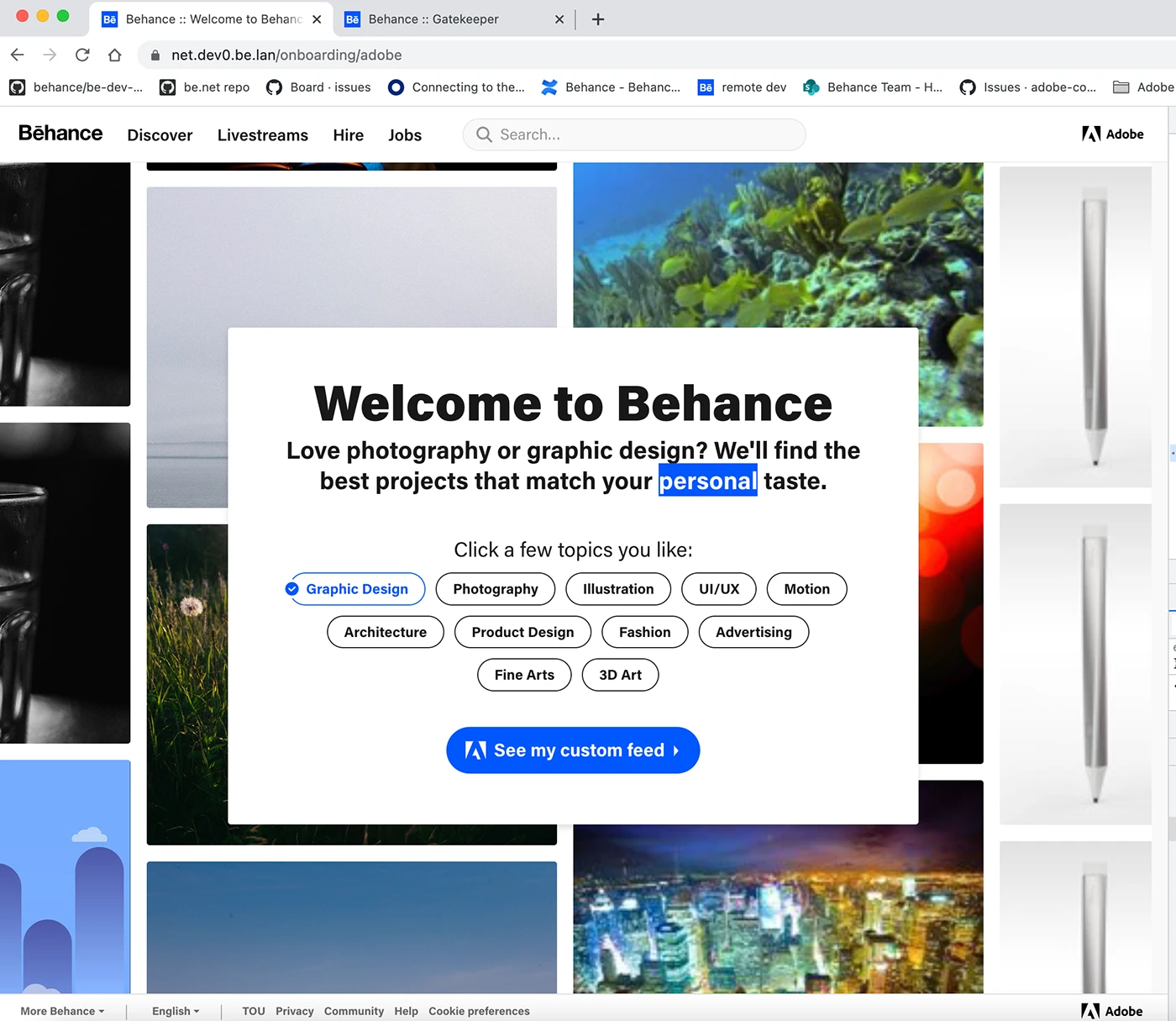Click the Adobe logo in header
The image size is (1176, 1021).
[1112, 134]
